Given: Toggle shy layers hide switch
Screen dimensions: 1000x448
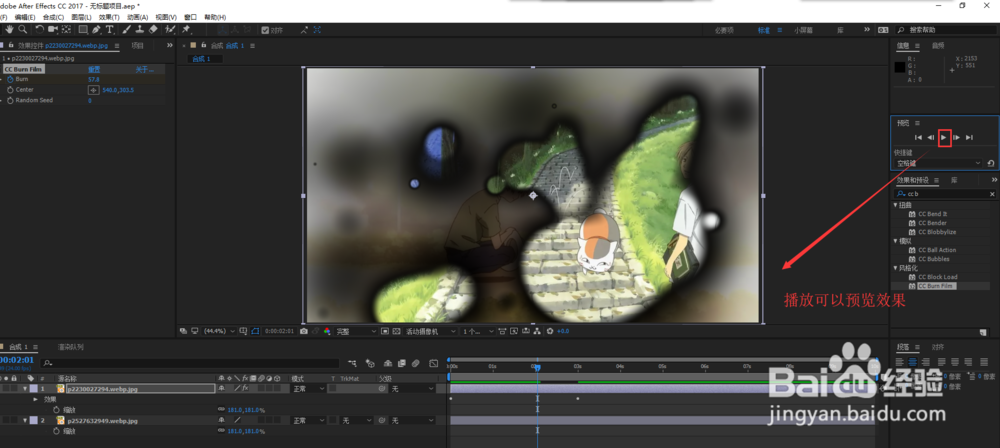Looking at the screenshot, I should click(387, 364).
